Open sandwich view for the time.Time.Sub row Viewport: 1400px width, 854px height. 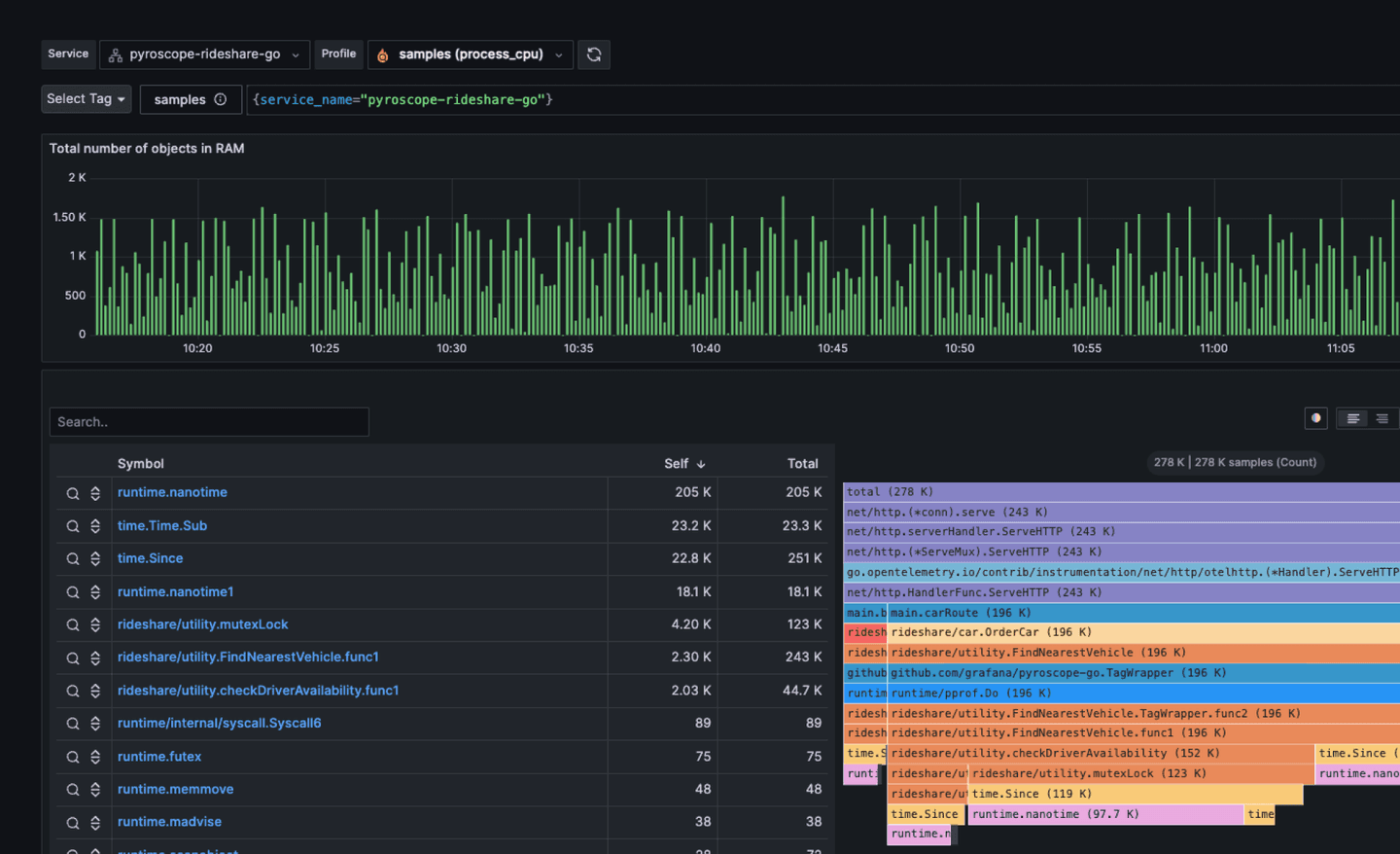pos(95,526)
